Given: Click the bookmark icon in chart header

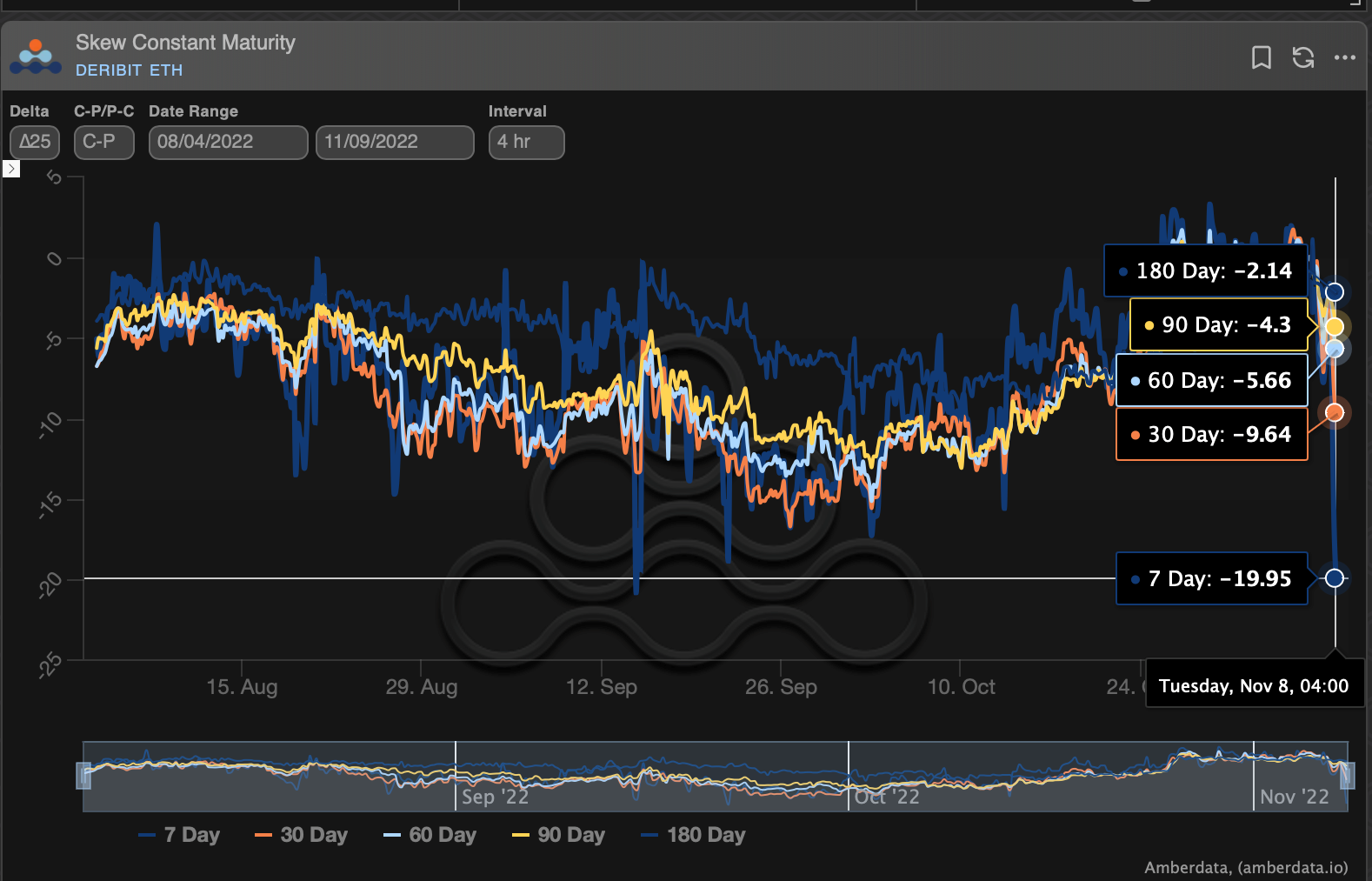Looking at the screenshot, I should click(x=1261, y=57).
